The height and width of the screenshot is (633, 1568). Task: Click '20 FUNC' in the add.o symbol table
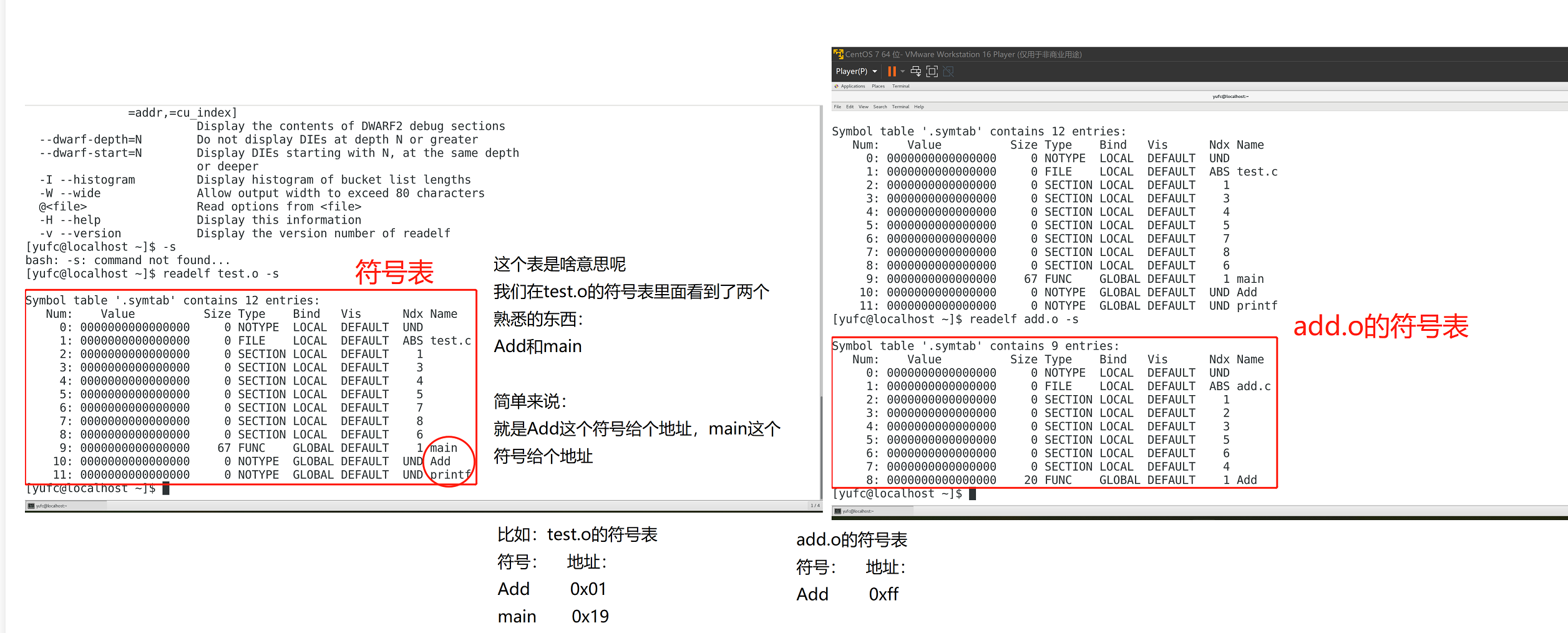[1048, 480]
